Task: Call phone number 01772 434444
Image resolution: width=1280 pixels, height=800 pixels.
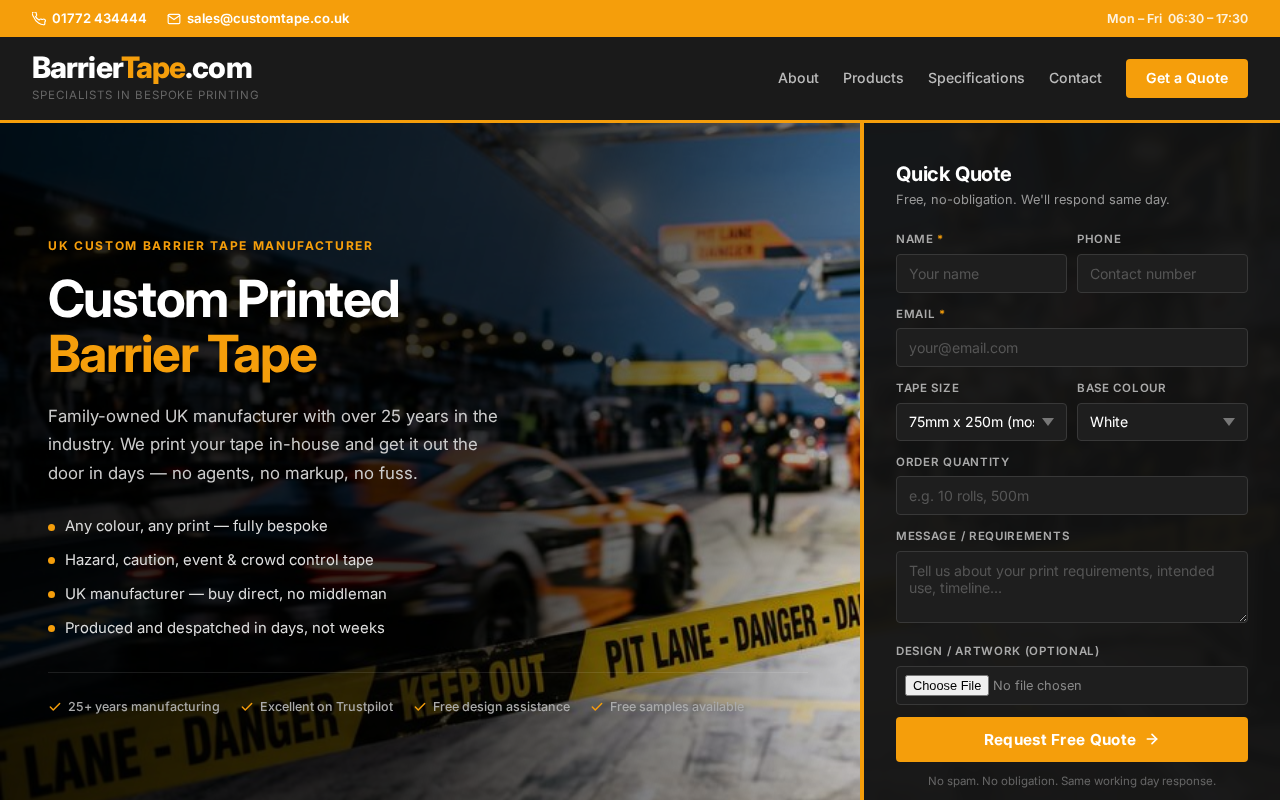Action: click(99, 18)
